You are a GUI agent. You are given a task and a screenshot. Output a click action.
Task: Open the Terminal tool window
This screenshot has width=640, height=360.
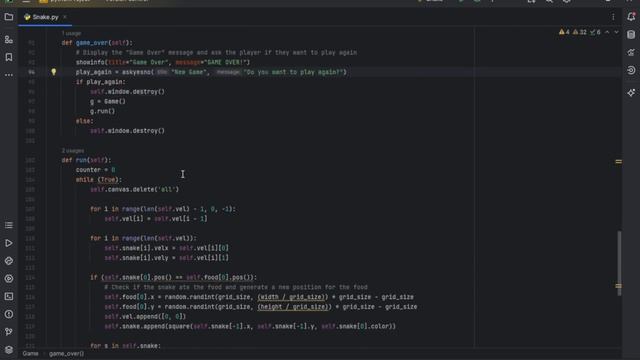[x=9, y=296]
